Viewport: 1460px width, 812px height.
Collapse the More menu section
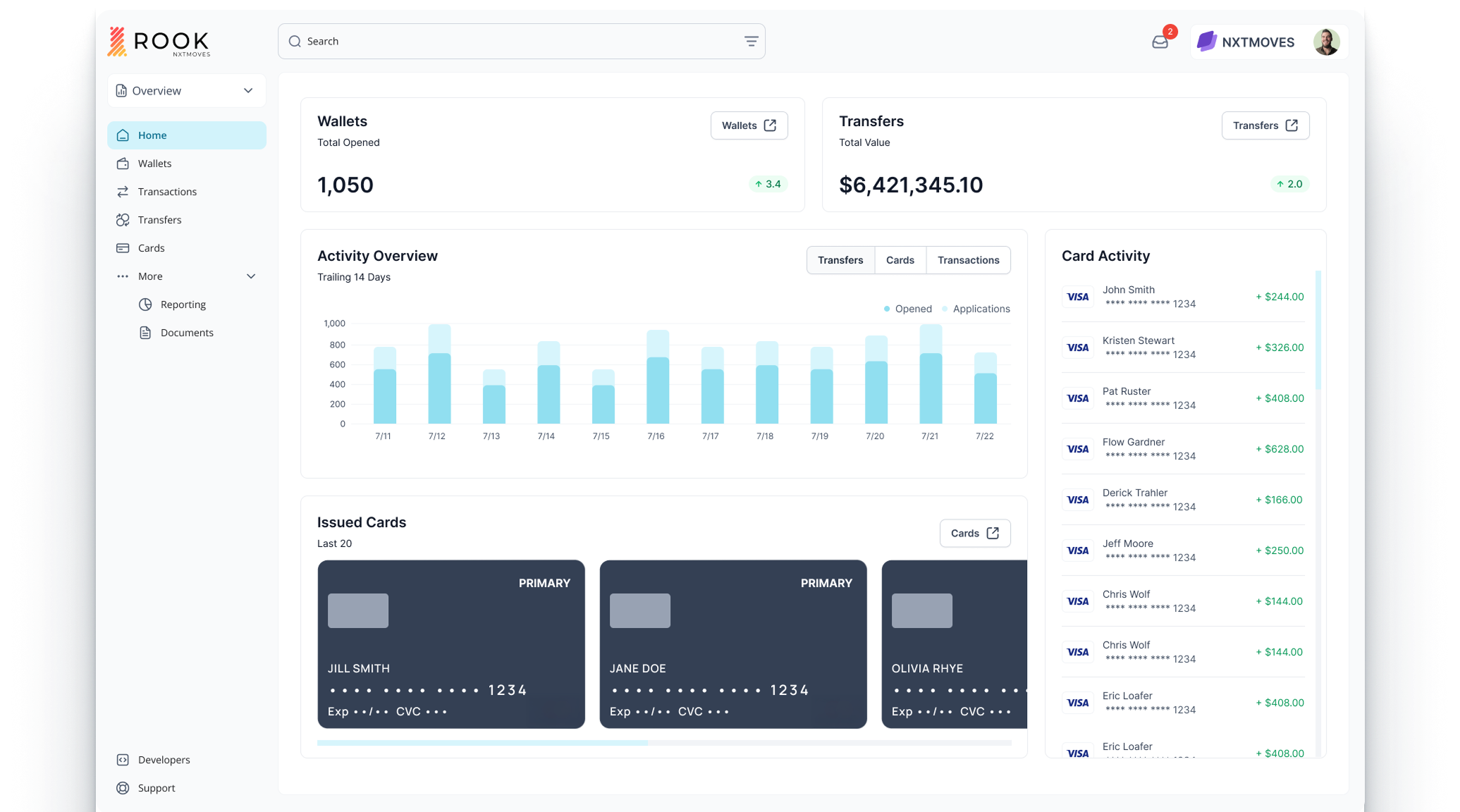[x=250, y=276]
